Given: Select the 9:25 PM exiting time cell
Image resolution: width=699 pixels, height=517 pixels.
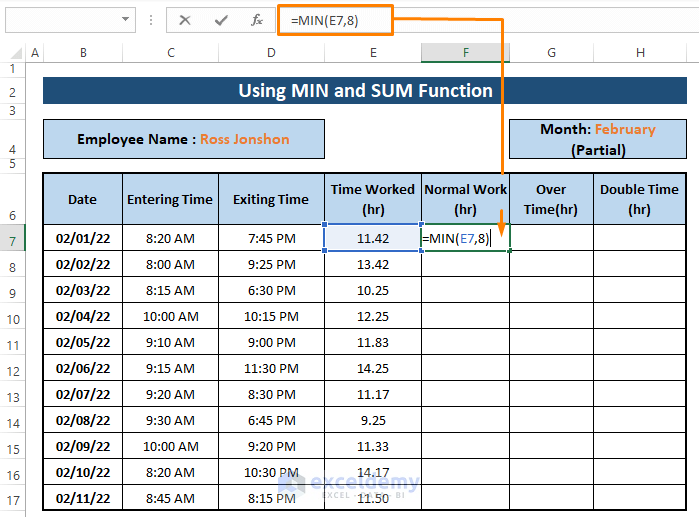Looking at the screenshot, I should [x=271, y=265].
